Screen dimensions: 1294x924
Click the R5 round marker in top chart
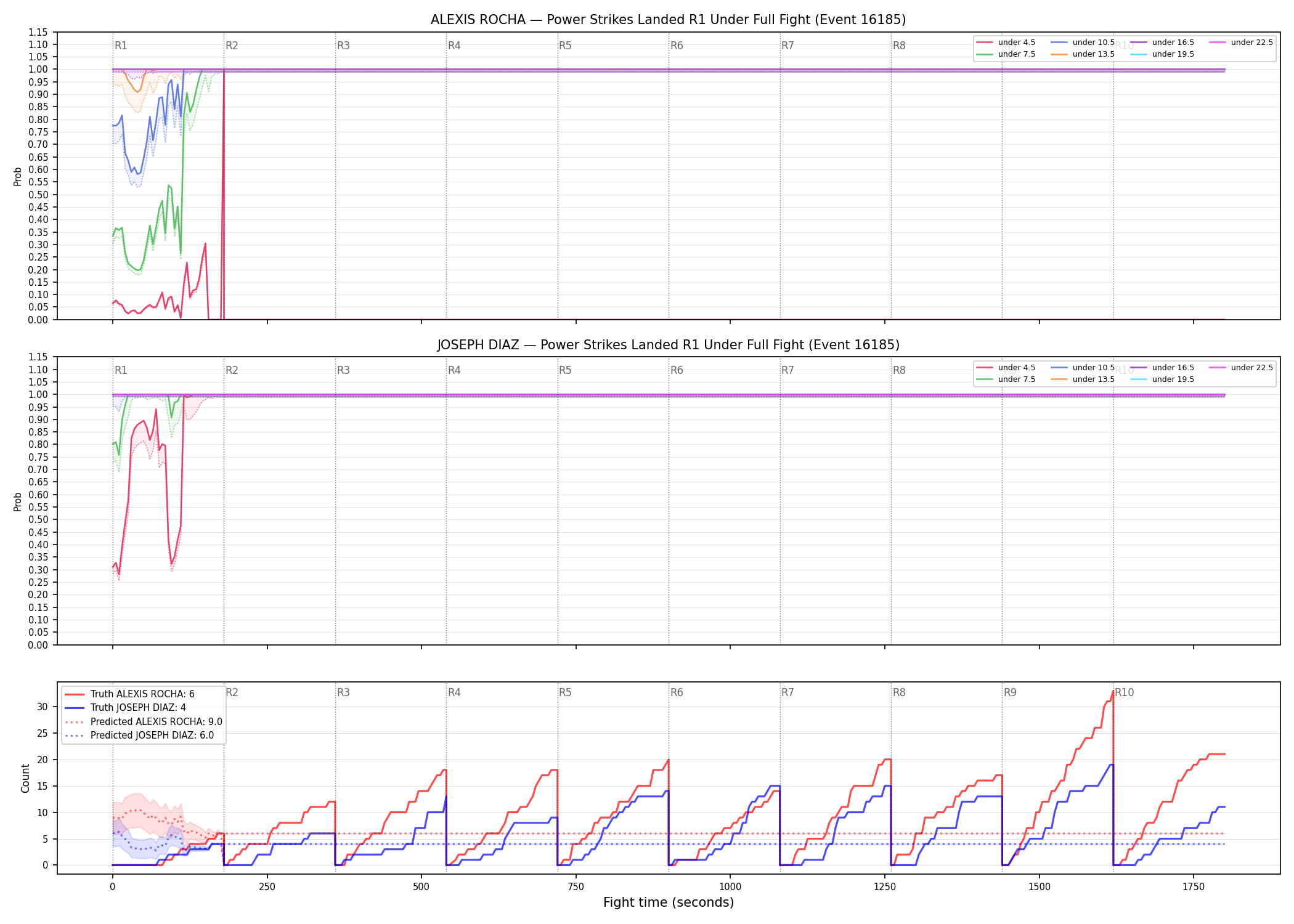pos(565,46)
